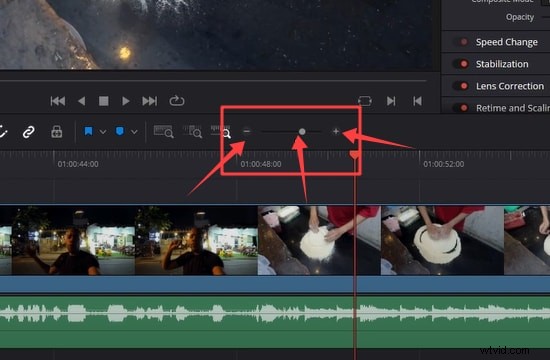Go to previous clip edit
550x360 pixels.
click(x=417, y=101)
